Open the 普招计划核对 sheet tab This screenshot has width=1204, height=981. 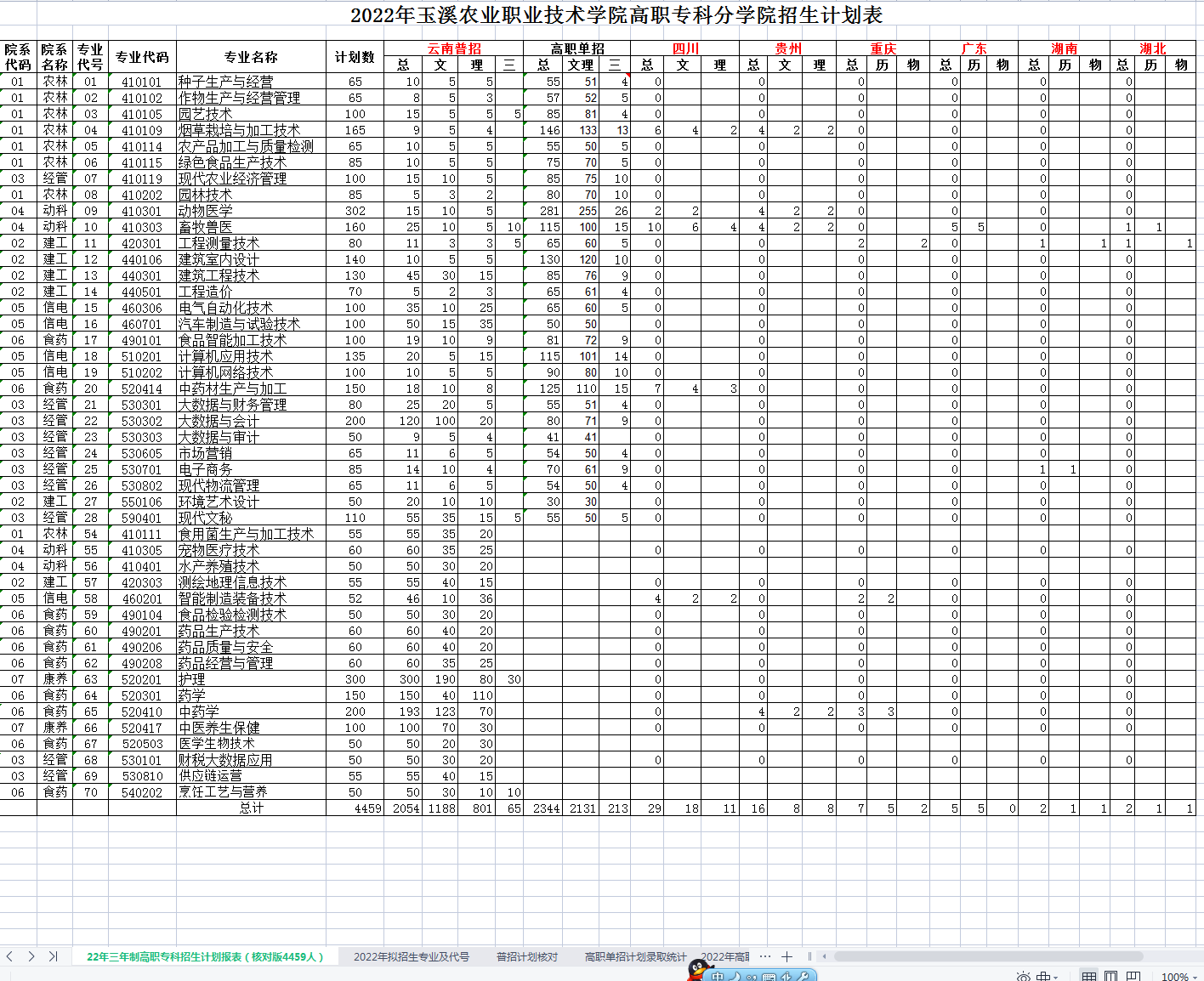click(527, 957)
